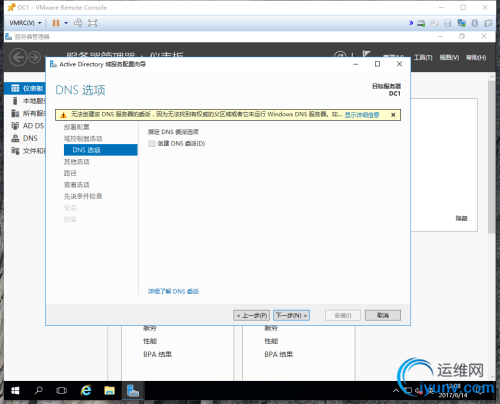
Task: Click the VMRC floppy drive icon
Action: click(448, 23)
